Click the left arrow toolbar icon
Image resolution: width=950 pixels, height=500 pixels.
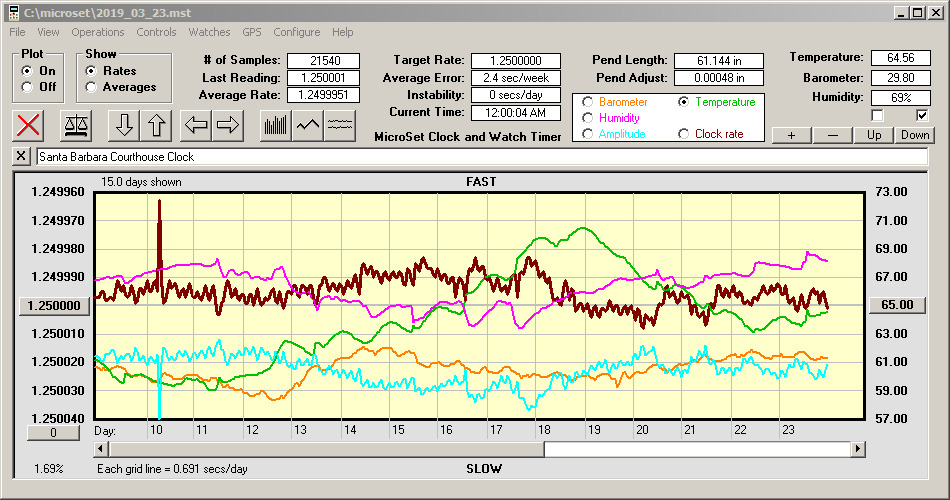click(x=196, y=126)
